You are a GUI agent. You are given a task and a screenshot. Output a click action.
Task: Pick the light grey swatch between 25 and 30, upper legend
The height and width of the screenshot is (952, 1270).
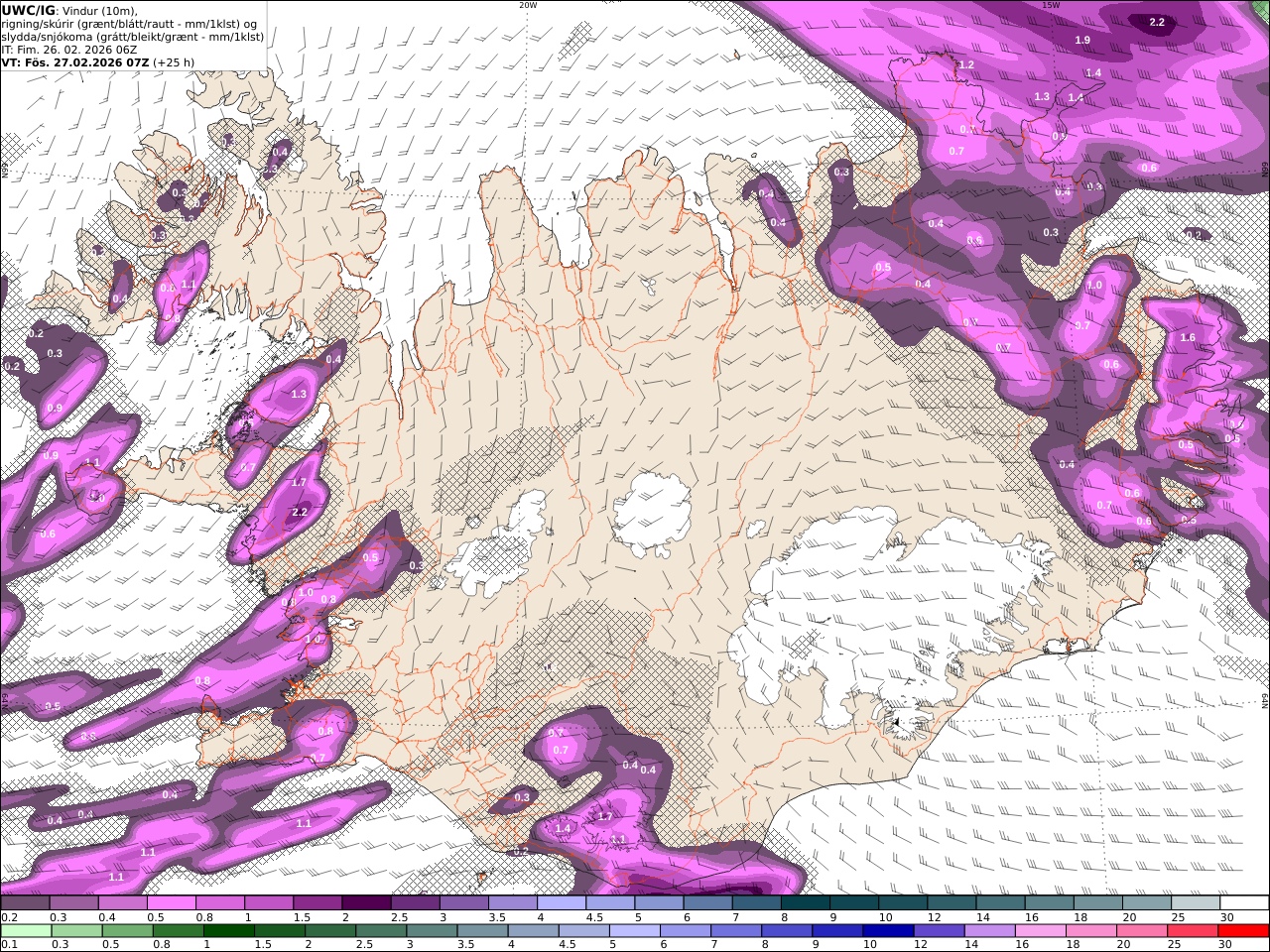(1195, 903)
